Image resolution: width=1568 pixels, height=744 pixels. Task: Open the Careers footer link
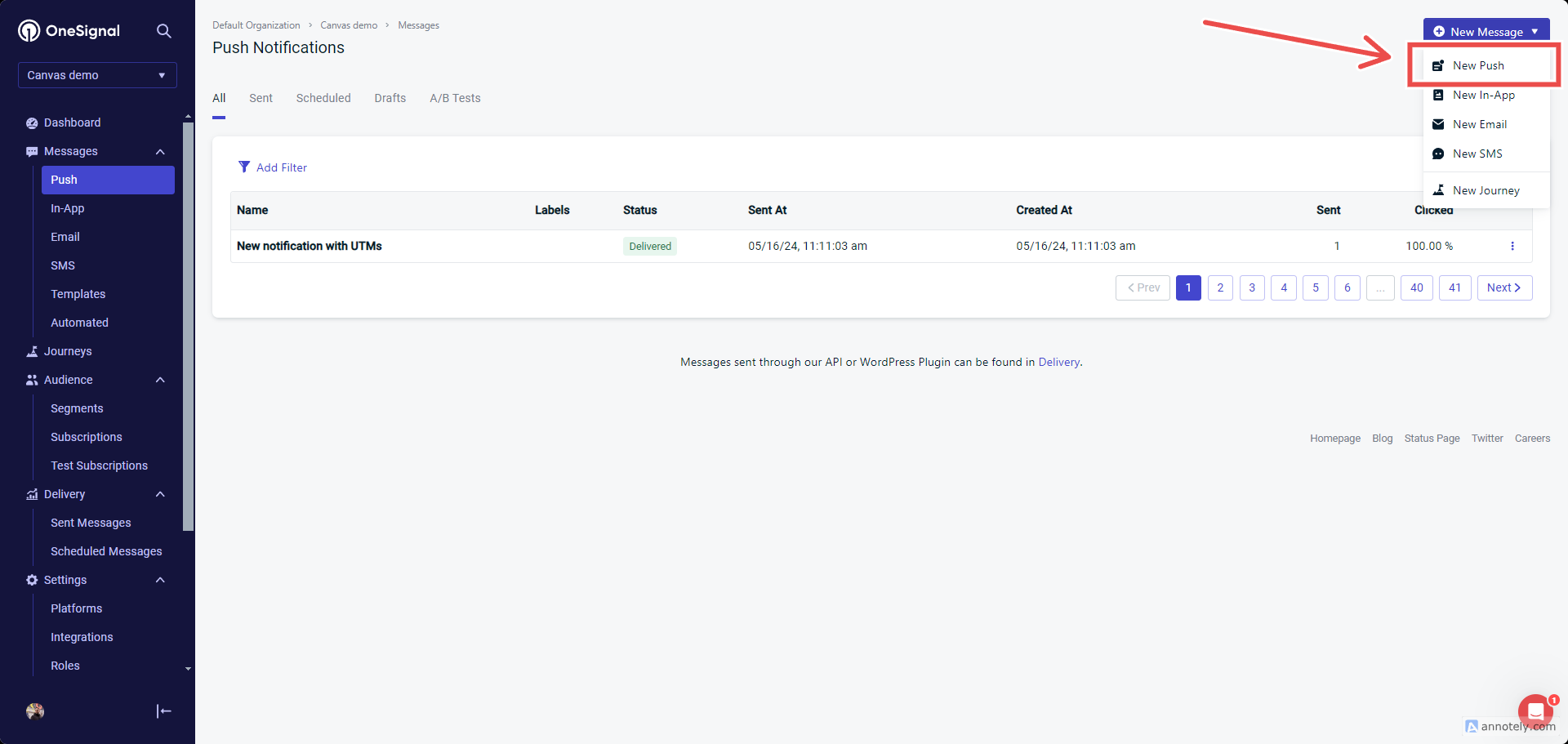coord(1532,439)
